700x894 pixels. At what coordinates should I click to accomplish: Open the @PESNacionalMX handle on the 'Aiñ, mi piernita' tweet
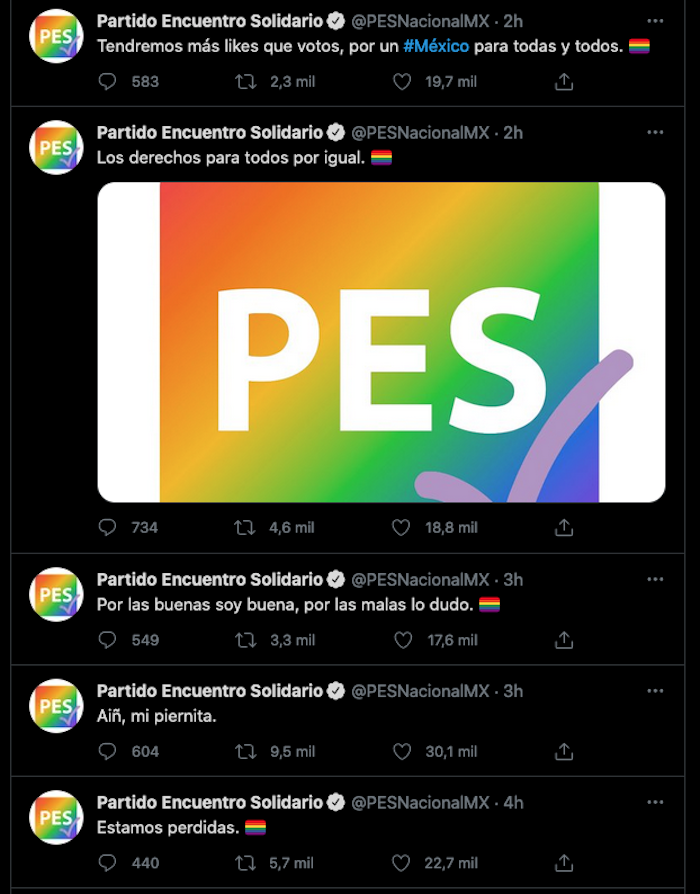pyautogui.click(x=421, y=690)
